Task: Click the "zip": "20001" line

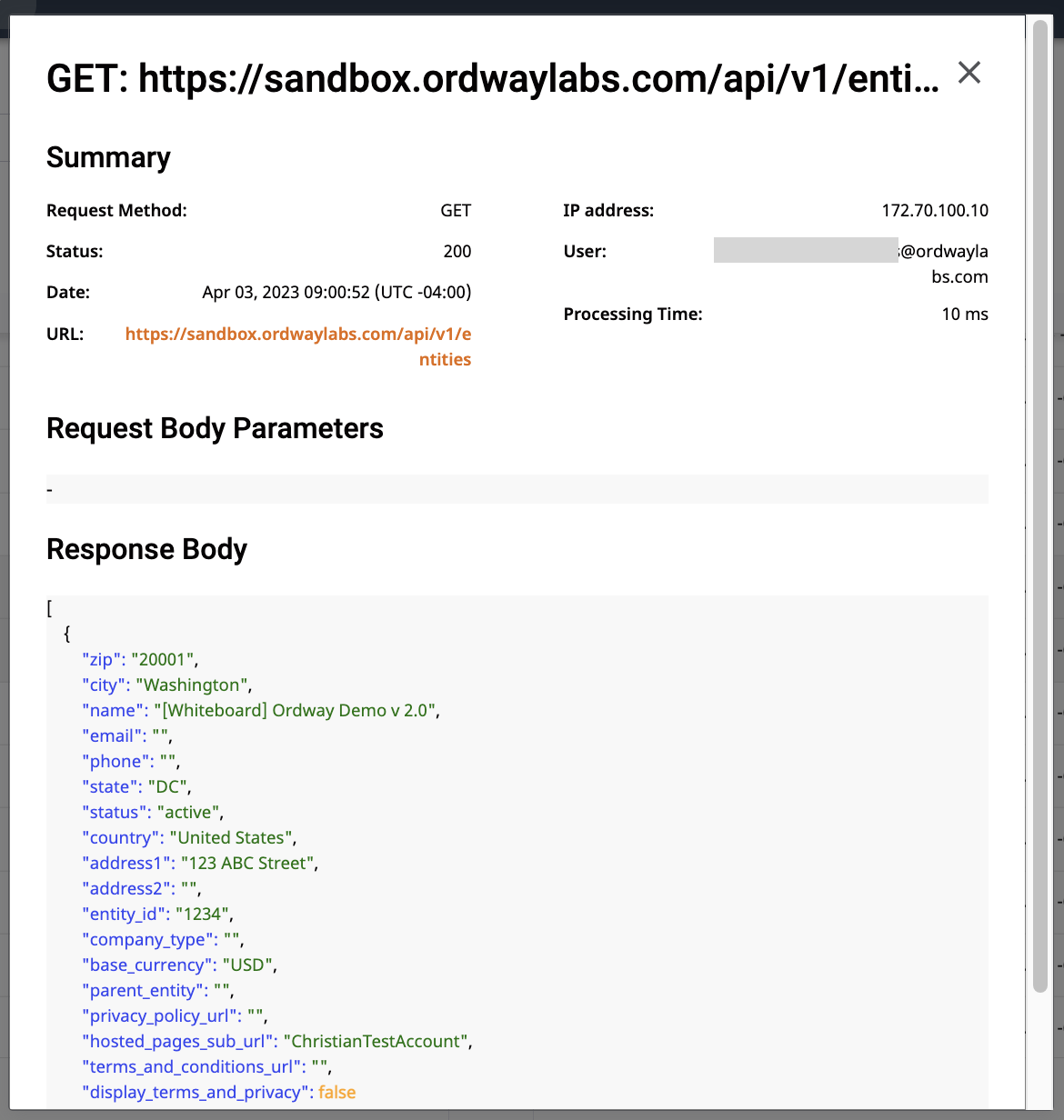Action: [x=140, y=659]
